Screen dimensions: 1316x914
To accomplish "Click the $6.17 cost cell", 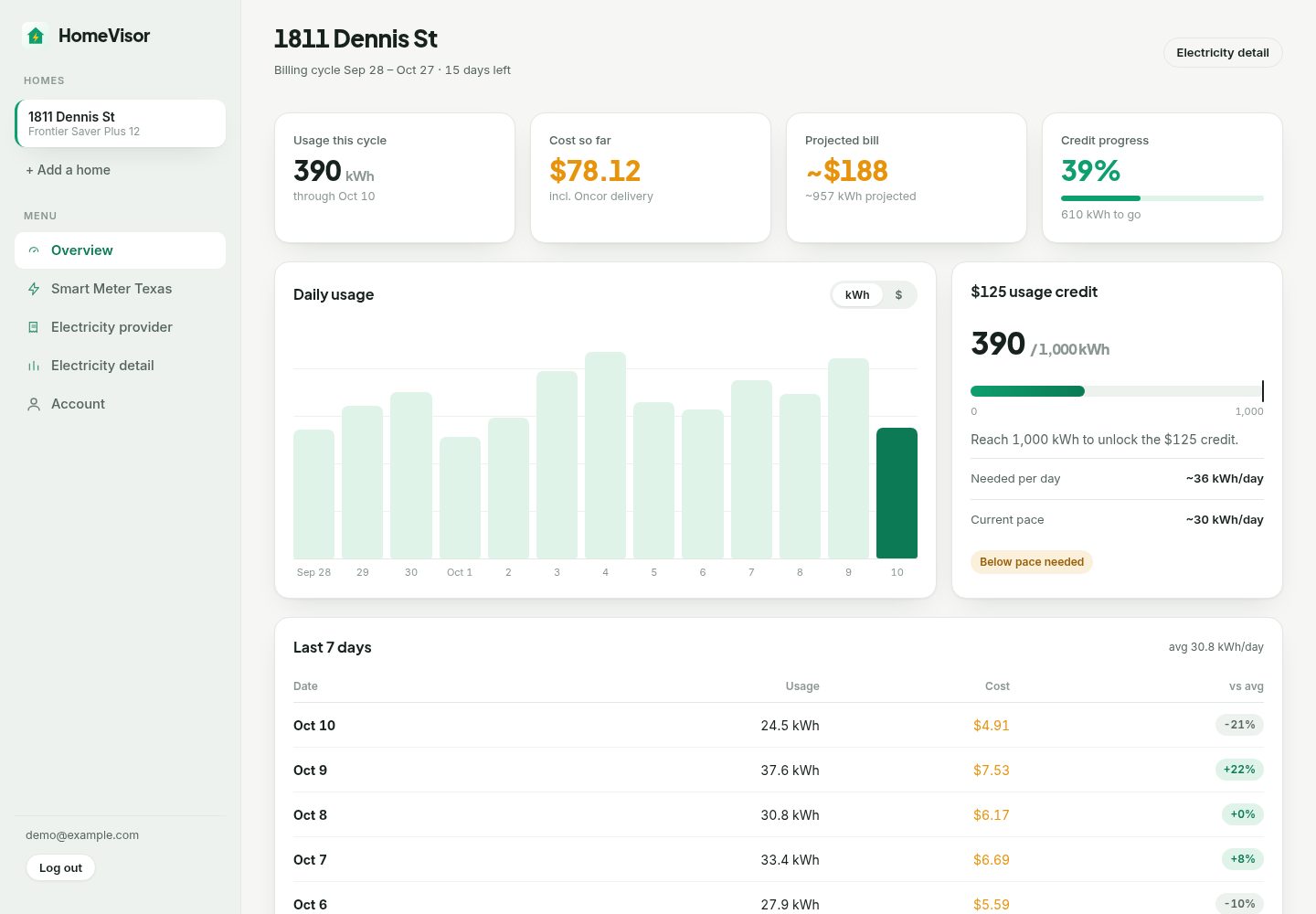I will pos(991,815).
